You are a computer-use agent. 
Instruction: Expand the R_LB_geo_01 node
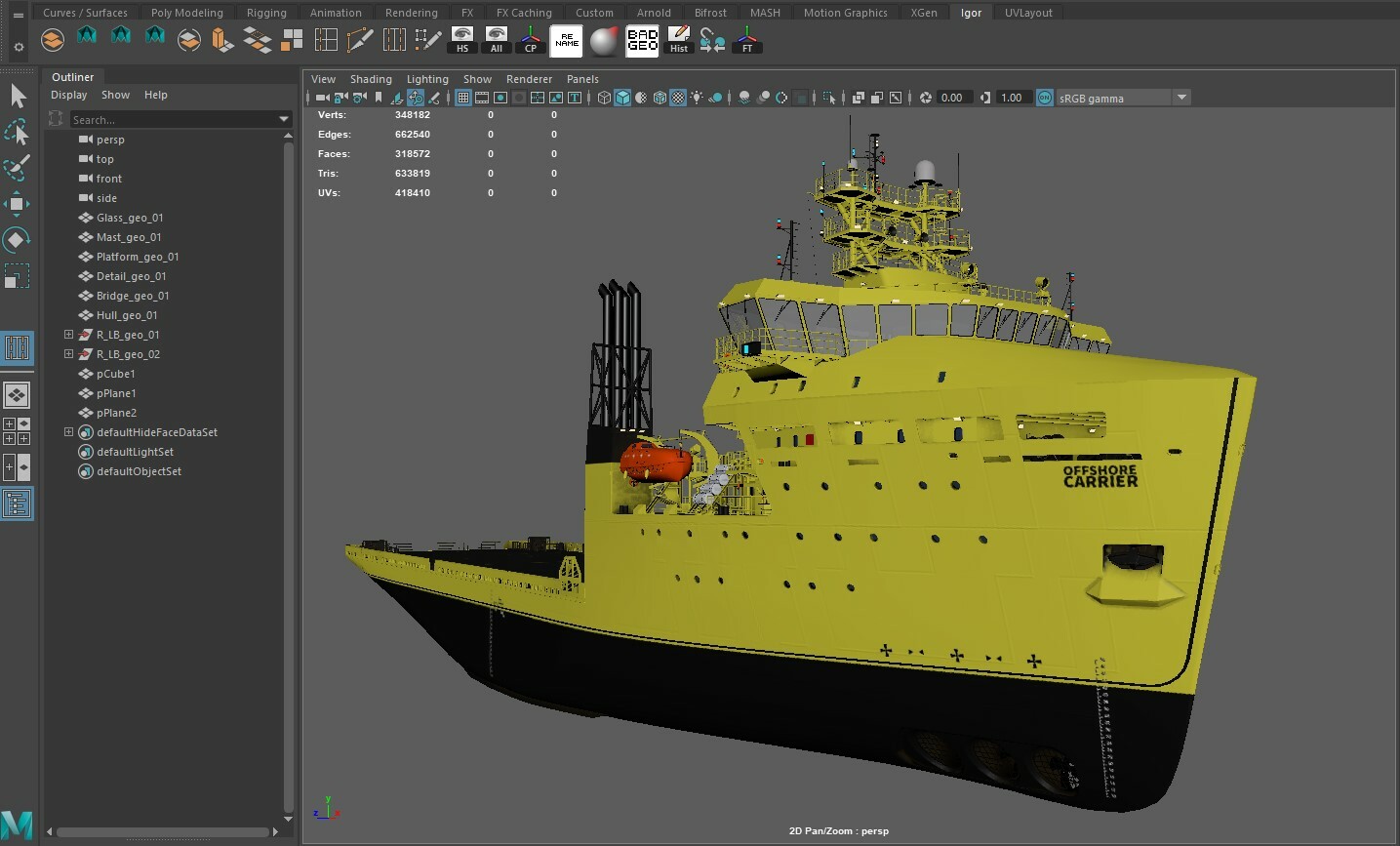coord(68,335)
